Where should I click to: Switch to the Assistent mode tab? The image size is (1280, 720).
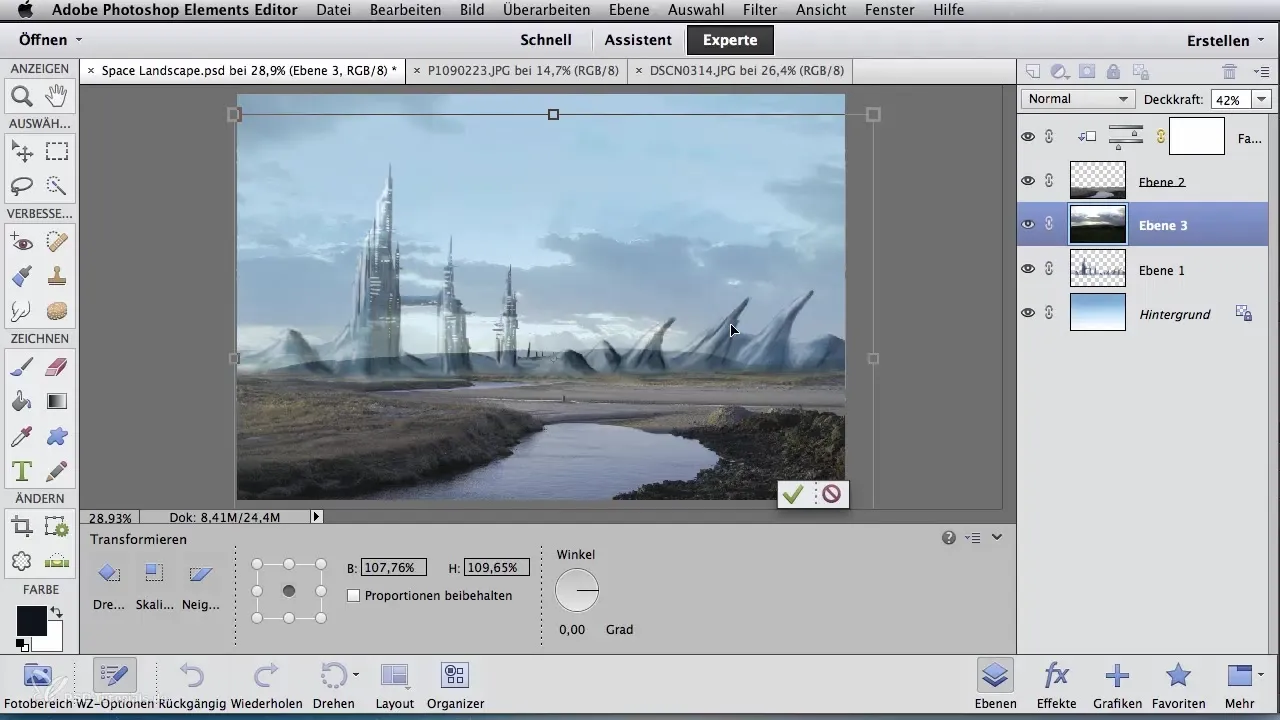coord(638,40)
